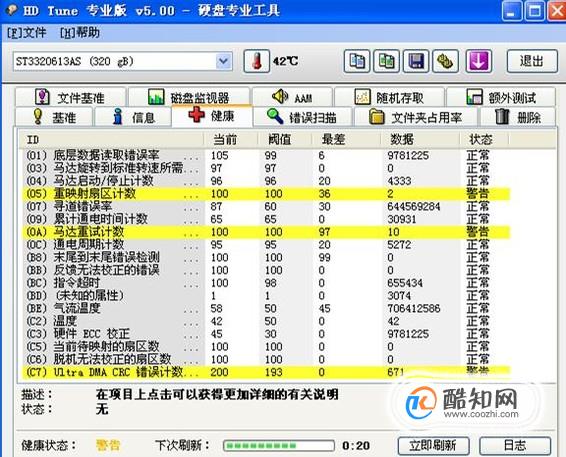
Task: Open the 文件 menu
Action: (x=27, y=33)
